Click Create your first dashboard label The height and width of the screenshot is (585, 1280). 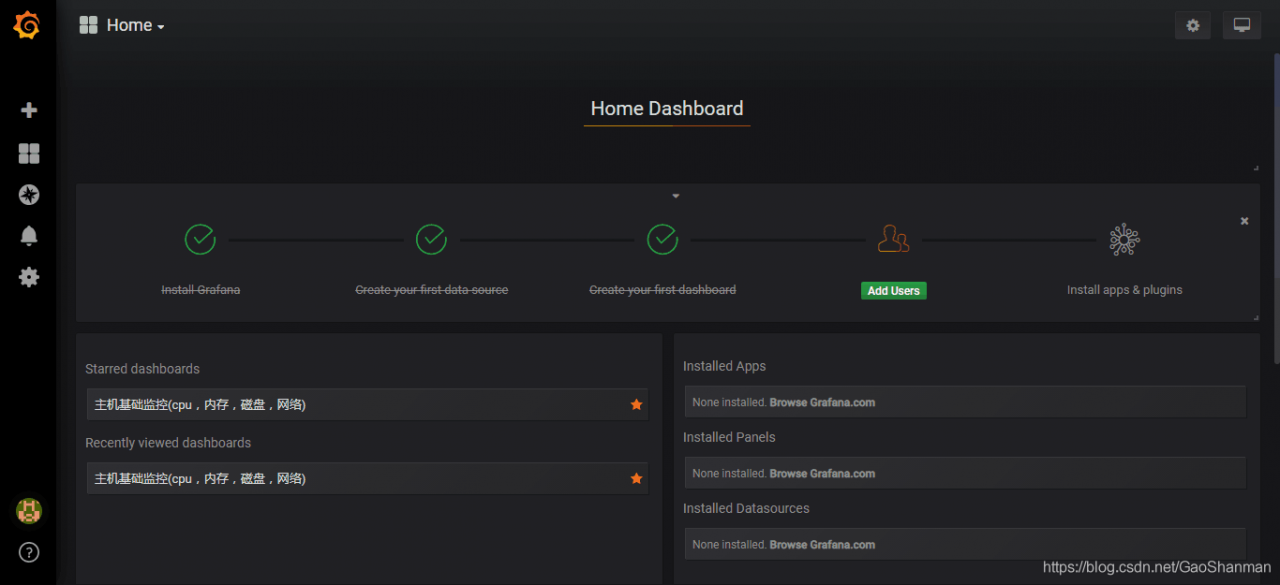click(662, 290)
